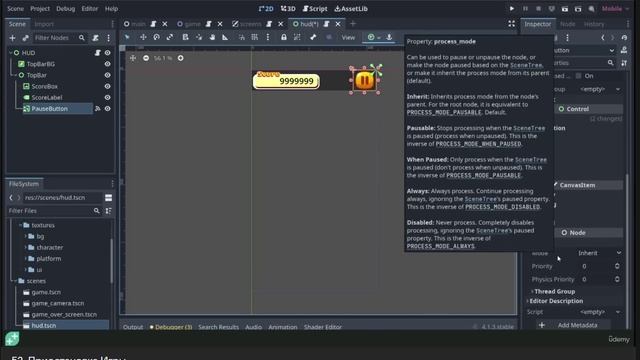Select the Scale Mode tool
Viewport: 640px width, 360px height.
tap(170, 37)
